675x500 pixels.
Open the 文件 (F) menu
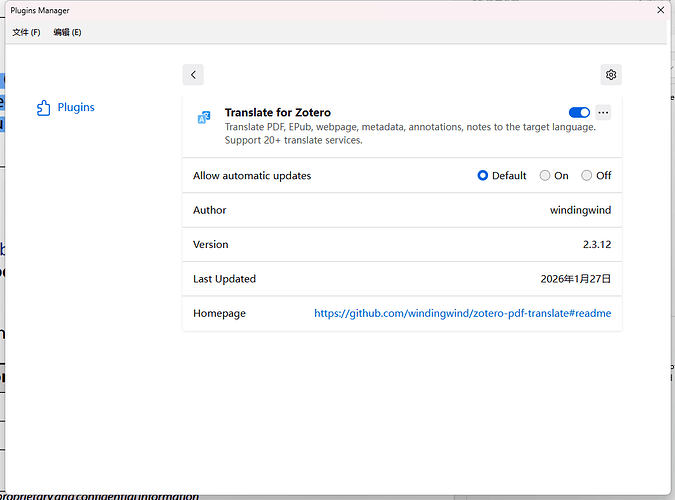pyautogui.click(x=26, y=32)
